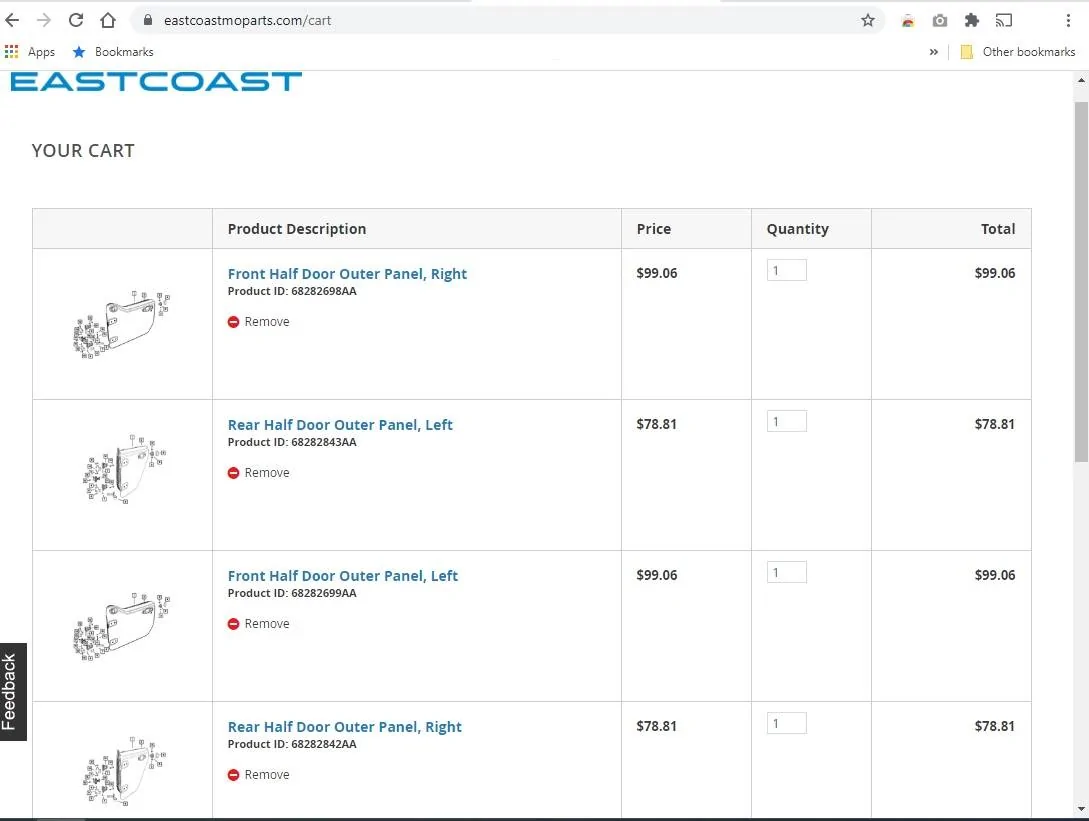This screenshot has height=821, width=1089.
Task: Click the cast media icon
Action: click(x=1004, y=20)
